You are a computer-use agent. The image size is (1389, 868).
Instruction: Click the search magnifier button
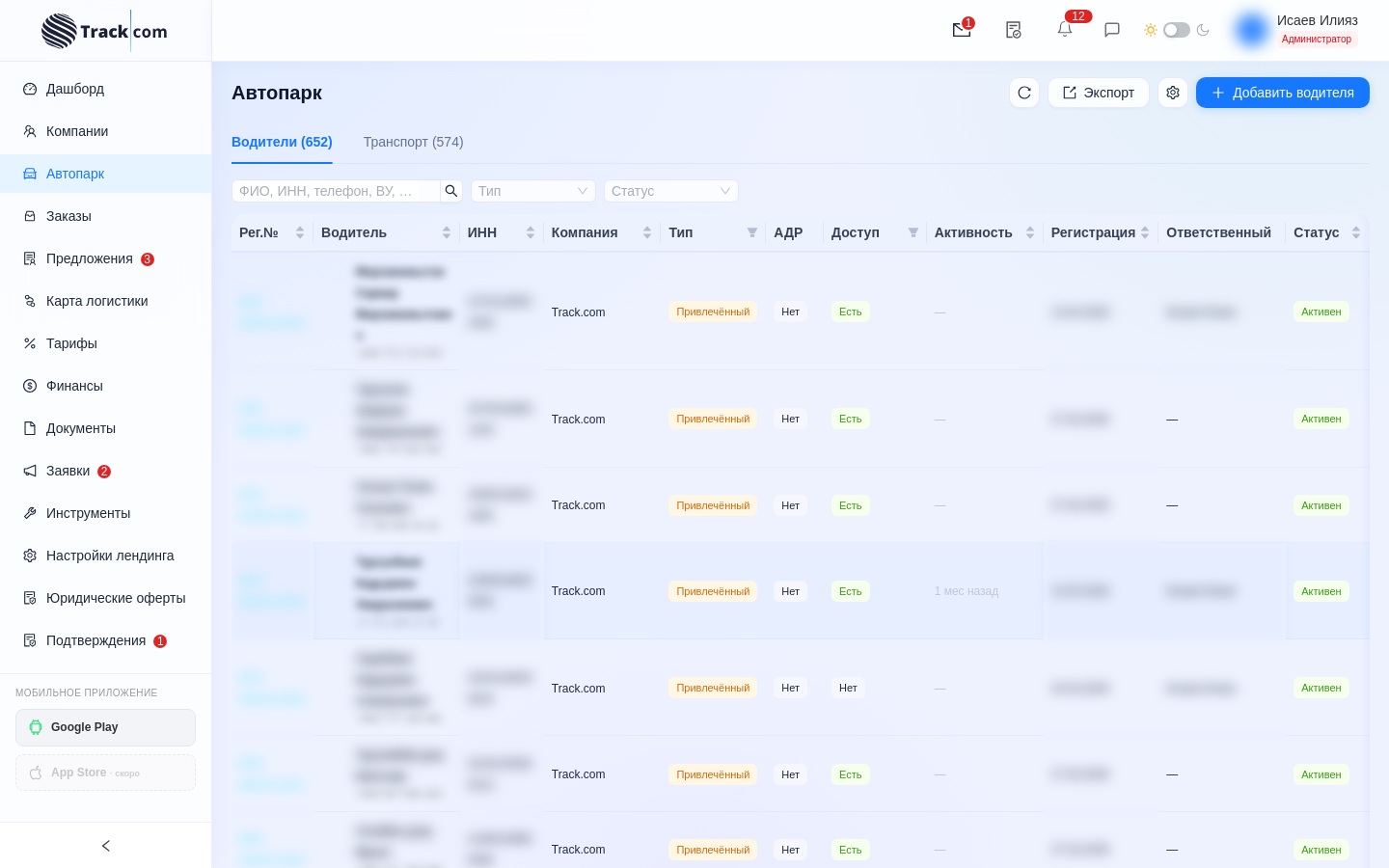pyautogui.click(x=451, y=191)
